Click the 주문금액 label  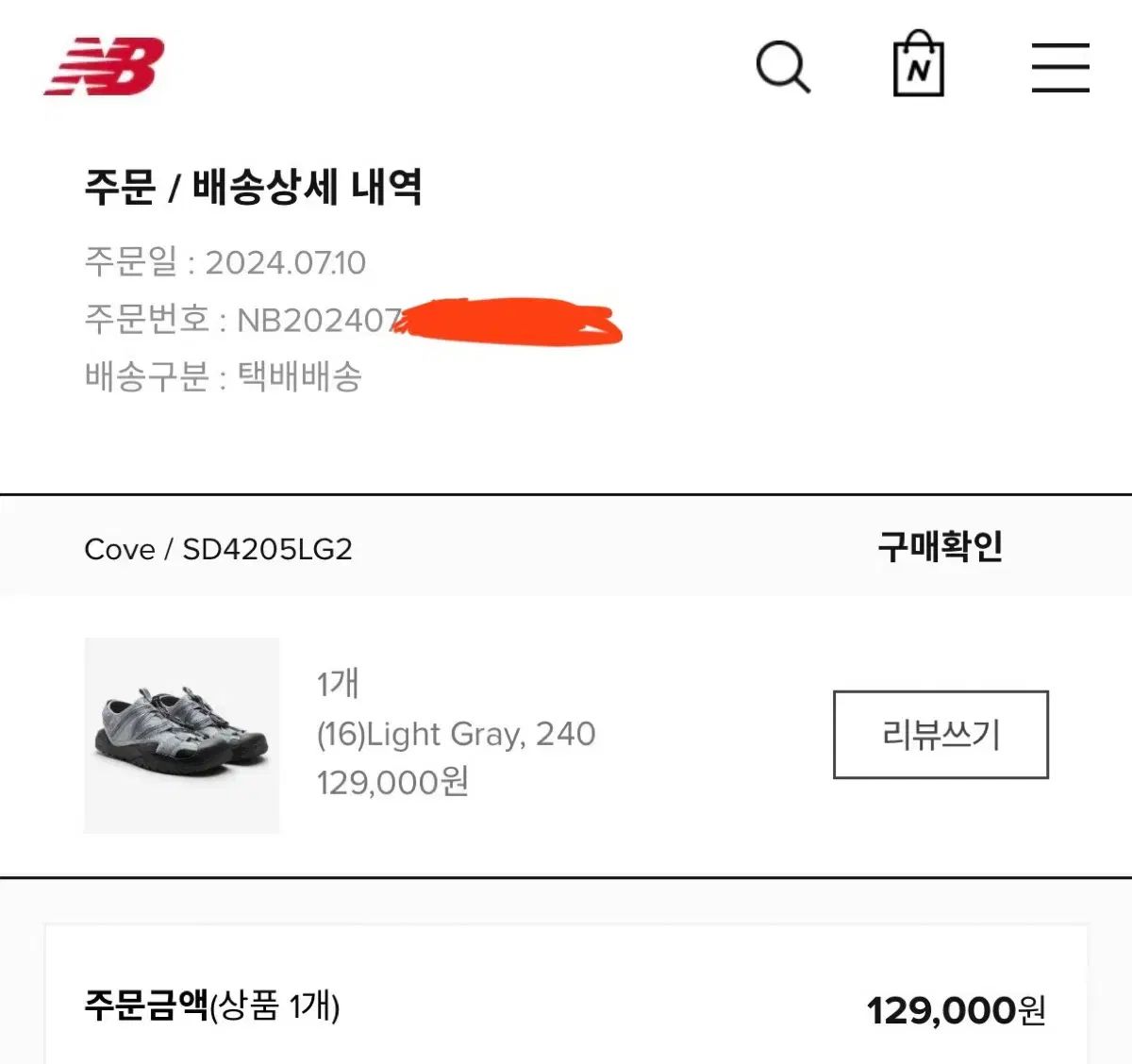click(x=146, y=1006)
